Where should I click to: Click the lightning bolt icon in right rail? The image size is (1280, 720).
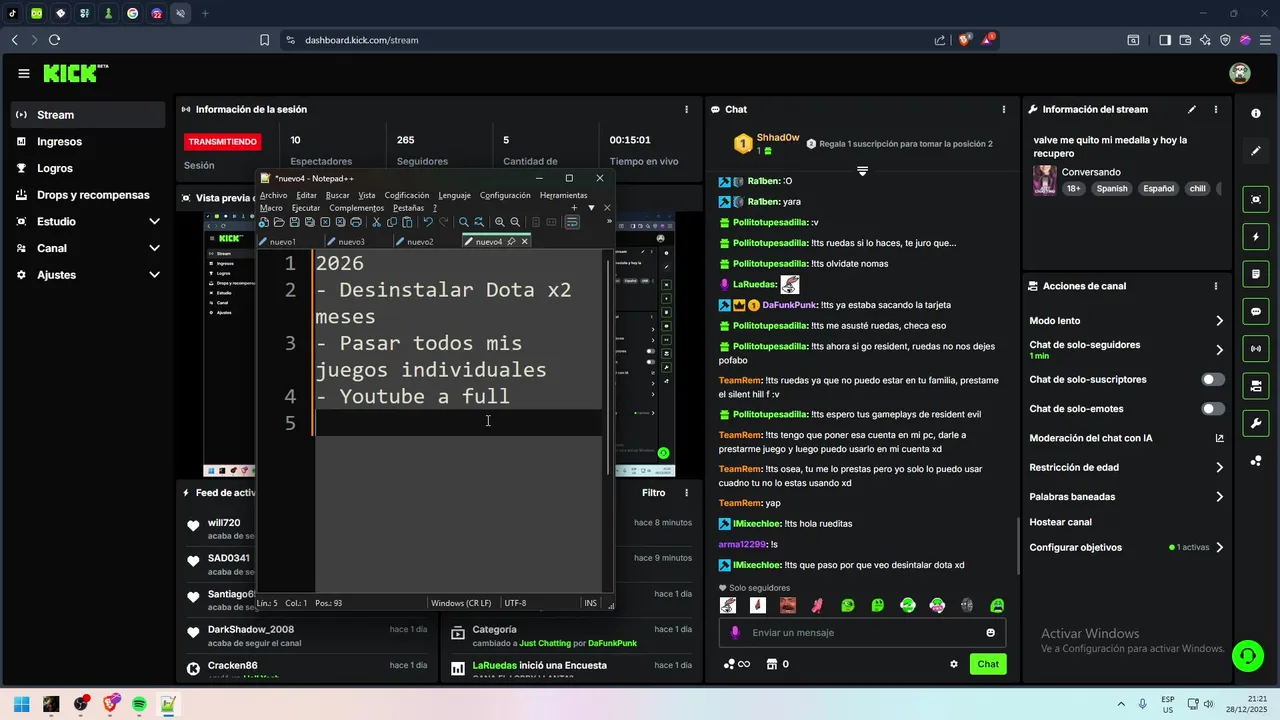(1256, 237)
